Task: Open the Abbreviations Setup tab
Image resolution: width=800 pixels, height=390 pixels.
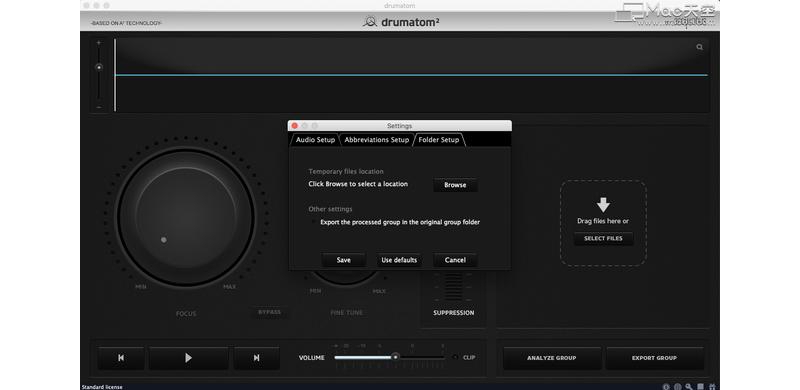Action: coord(377,140)
